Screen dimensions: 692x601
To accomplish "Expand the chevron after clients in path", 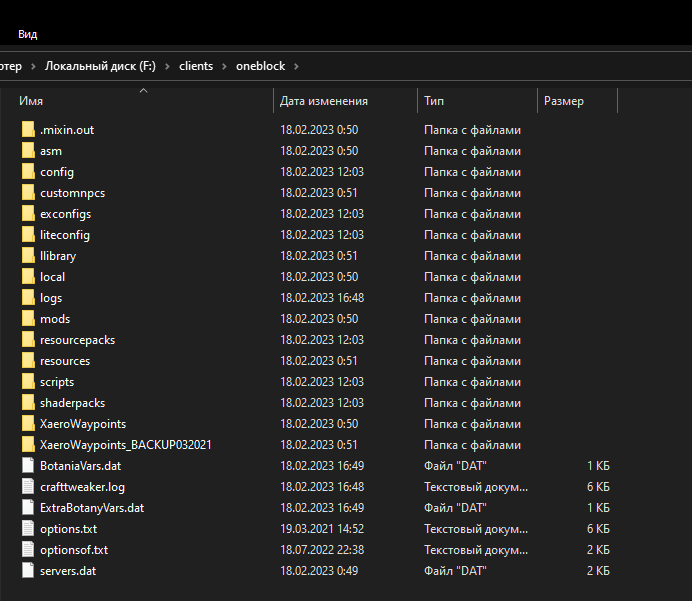I will (x=224, y=66).
